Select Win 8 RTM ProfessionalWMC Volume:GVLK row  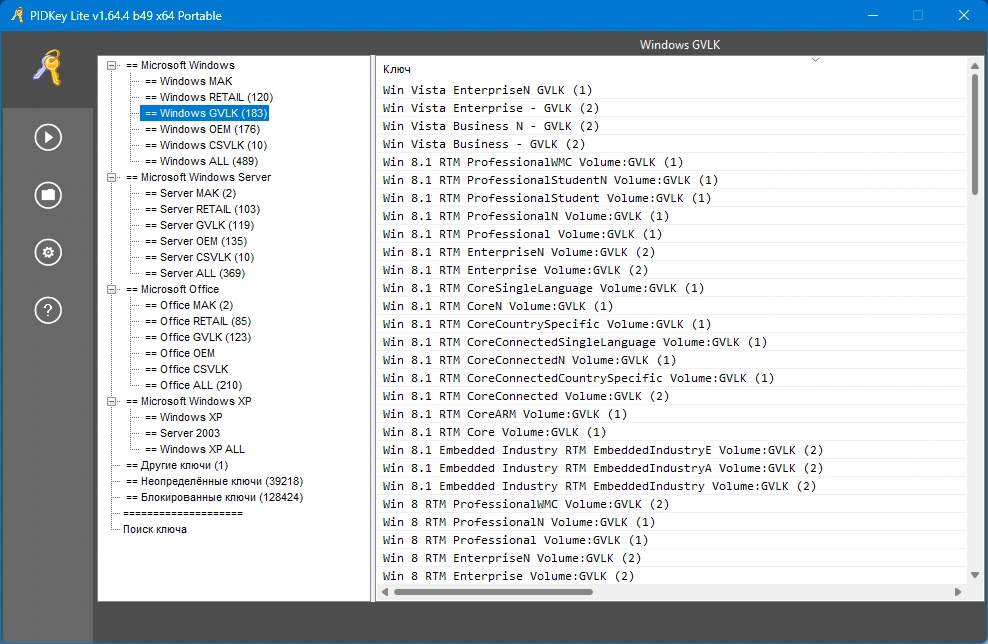tap(672, 504)
